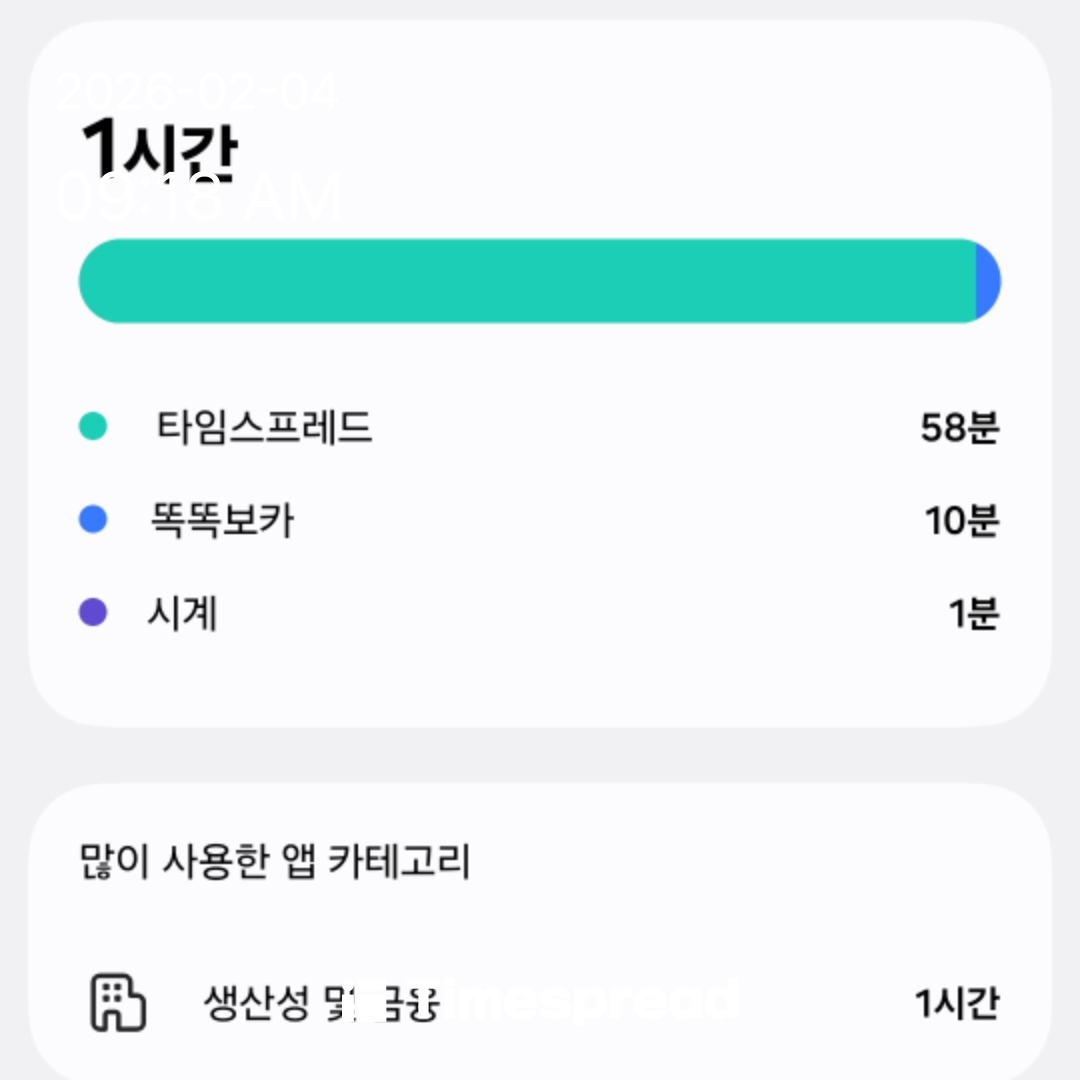Viewport: 1080px width, 1080px height.
Task: Tap the 10분 duration for 똑똑보카
Action: [x=961, y=521]
